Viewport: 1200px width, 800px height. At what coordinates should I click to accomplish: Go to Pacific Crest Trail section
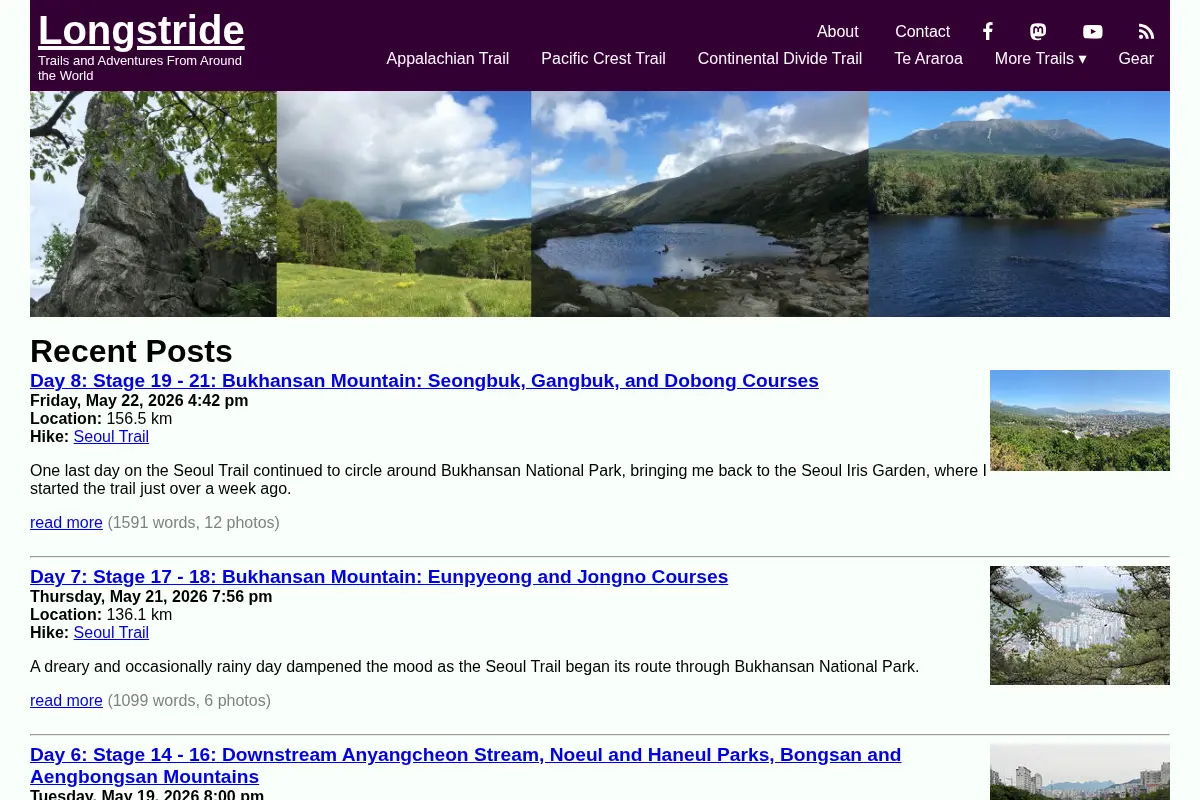pyautogui.click(x=603, y=58)
